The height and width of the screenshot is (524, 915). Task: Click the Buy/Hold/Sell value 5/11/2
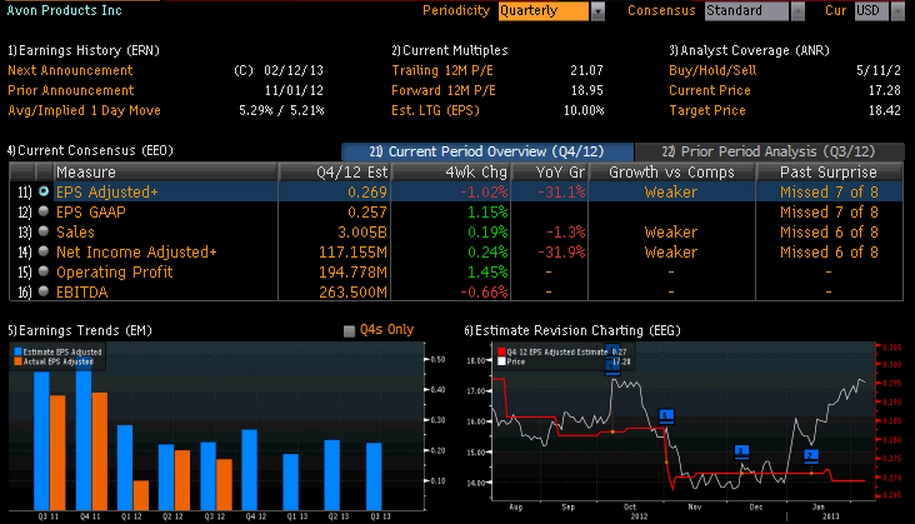coord(878,71)
